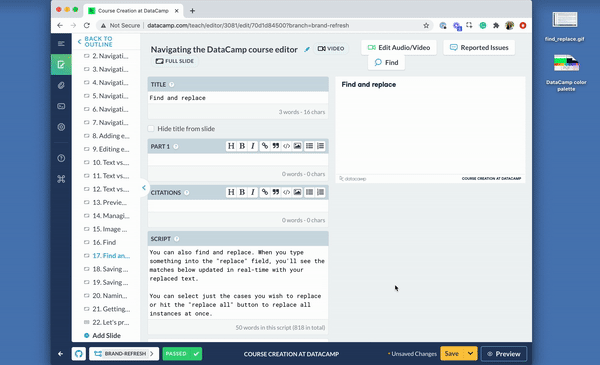Insert image from the CITATIONS toolbar
Screen dimensions: 600x365
(297, 192)
